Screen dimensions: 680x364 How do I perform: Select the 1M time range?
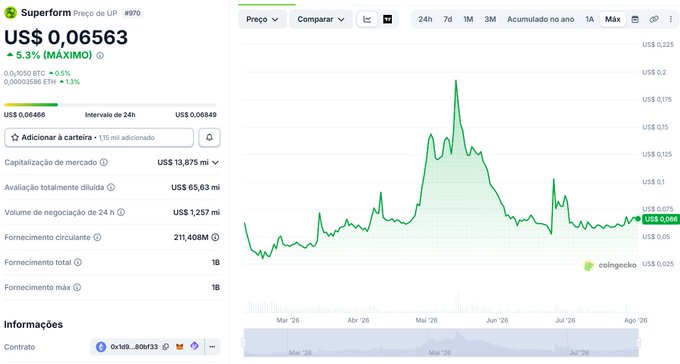pyautogui.click(x=468, y=19)
